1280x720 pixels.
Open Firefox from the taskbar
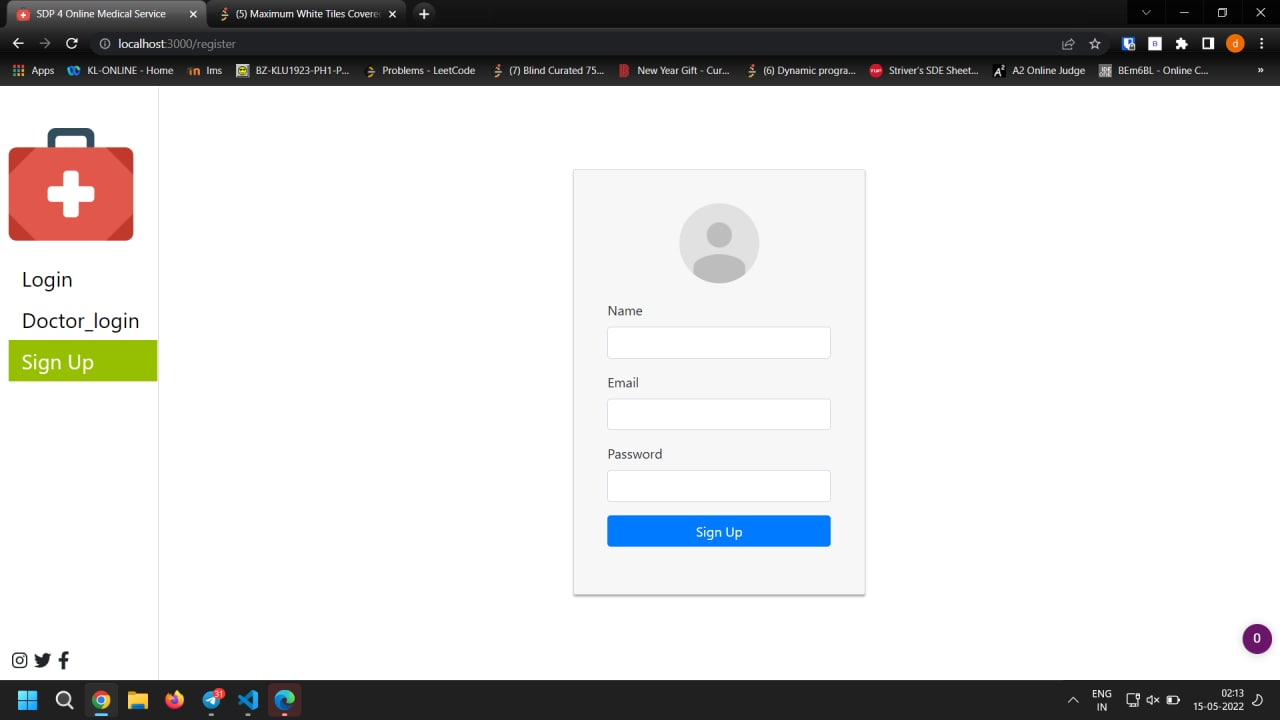point(175,700)
